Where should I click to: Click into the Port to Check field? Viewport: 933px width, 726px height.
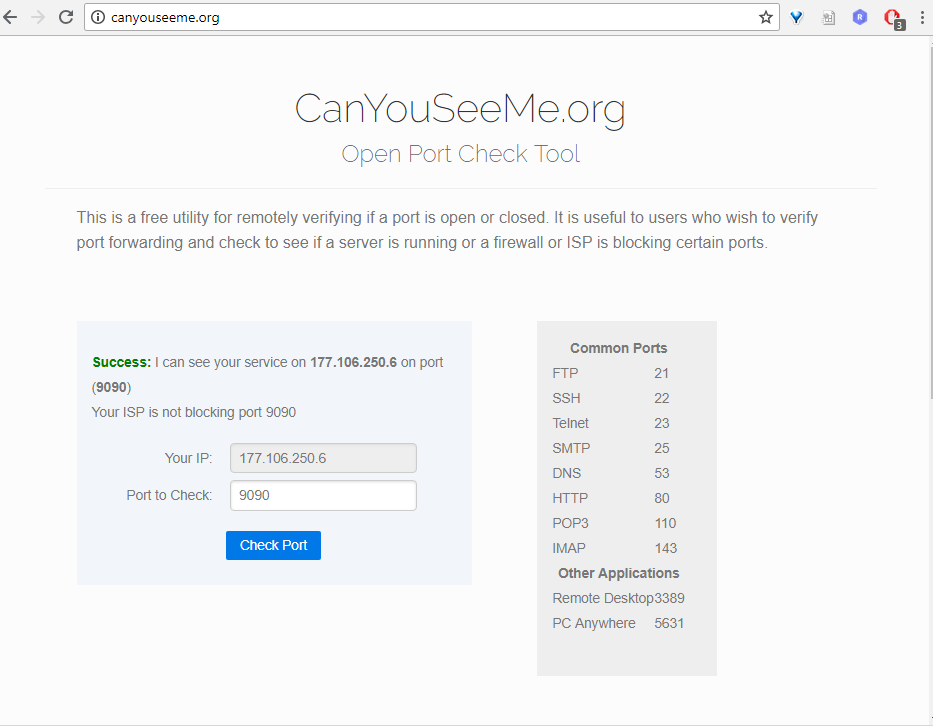[323, 495]
